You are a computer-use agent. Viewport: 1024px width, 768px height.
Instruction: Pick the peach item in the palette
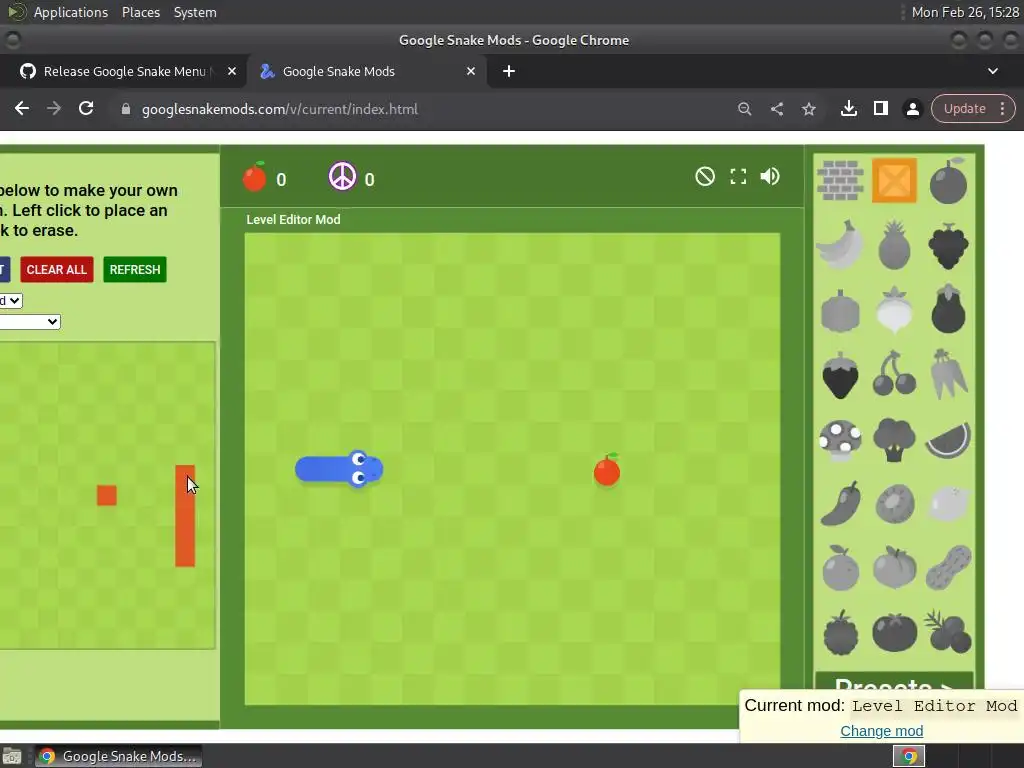[894, 568]
